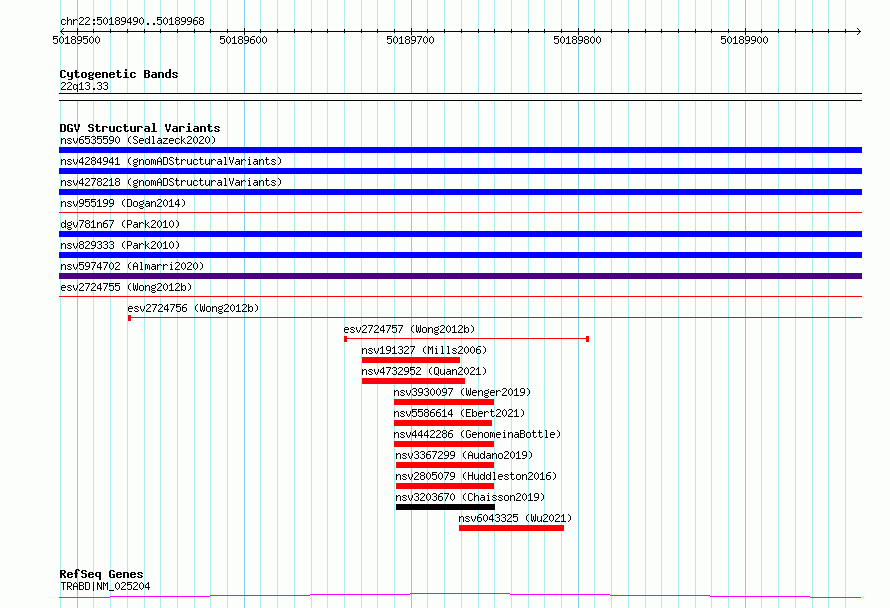Select the red bar under nsv3367299
The width and height of the screenshot is (890, 608).
[x=445, y=465]
